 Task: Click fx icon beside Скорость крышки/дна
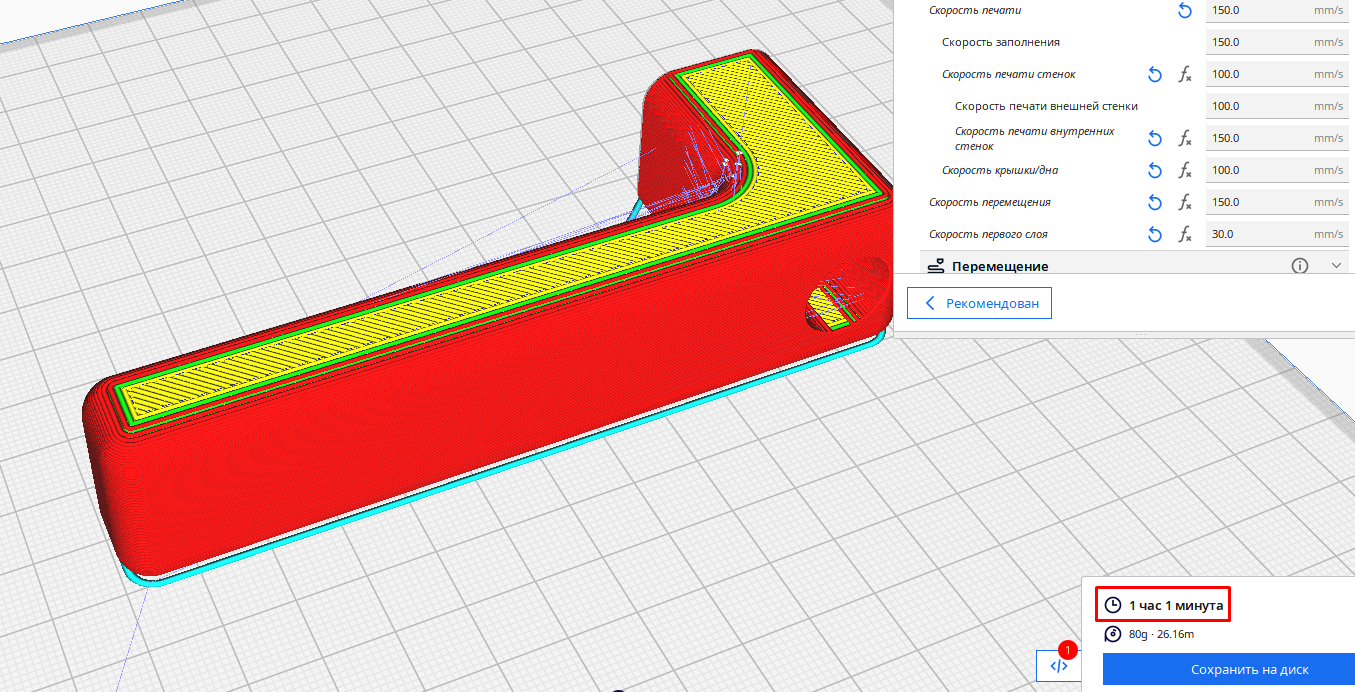coord(1185,170)
